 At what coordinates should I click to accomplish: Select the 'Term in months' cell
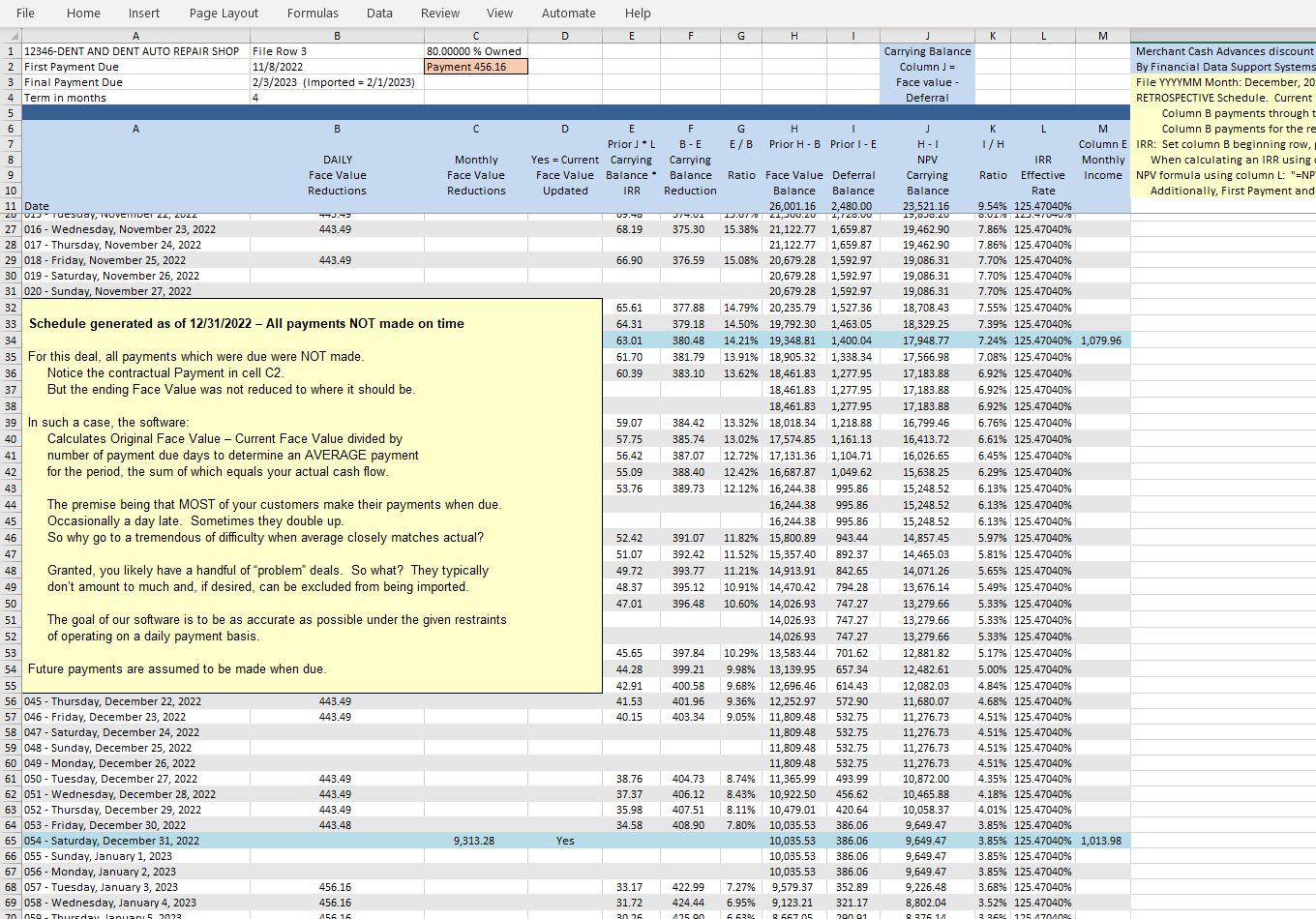[135, 98]
